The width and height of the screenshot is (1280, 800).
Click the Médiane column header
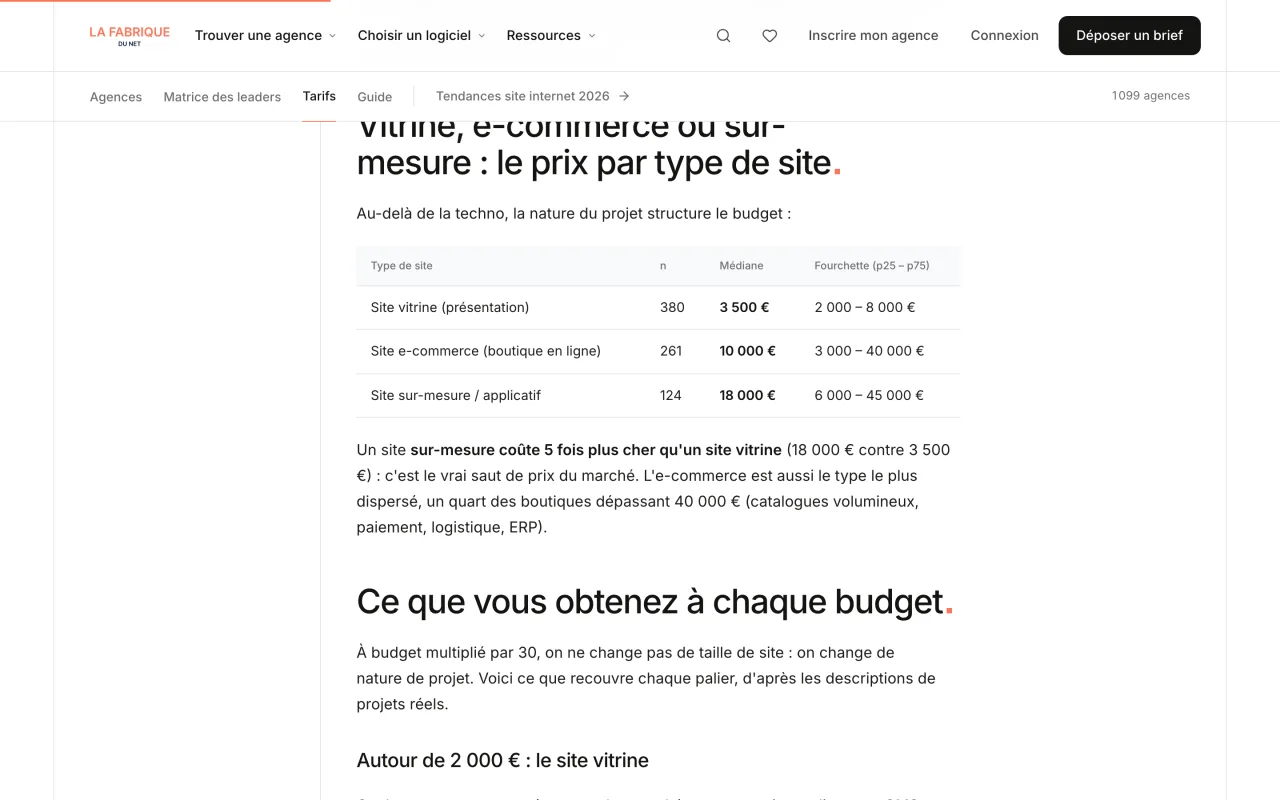pos(741,266)
